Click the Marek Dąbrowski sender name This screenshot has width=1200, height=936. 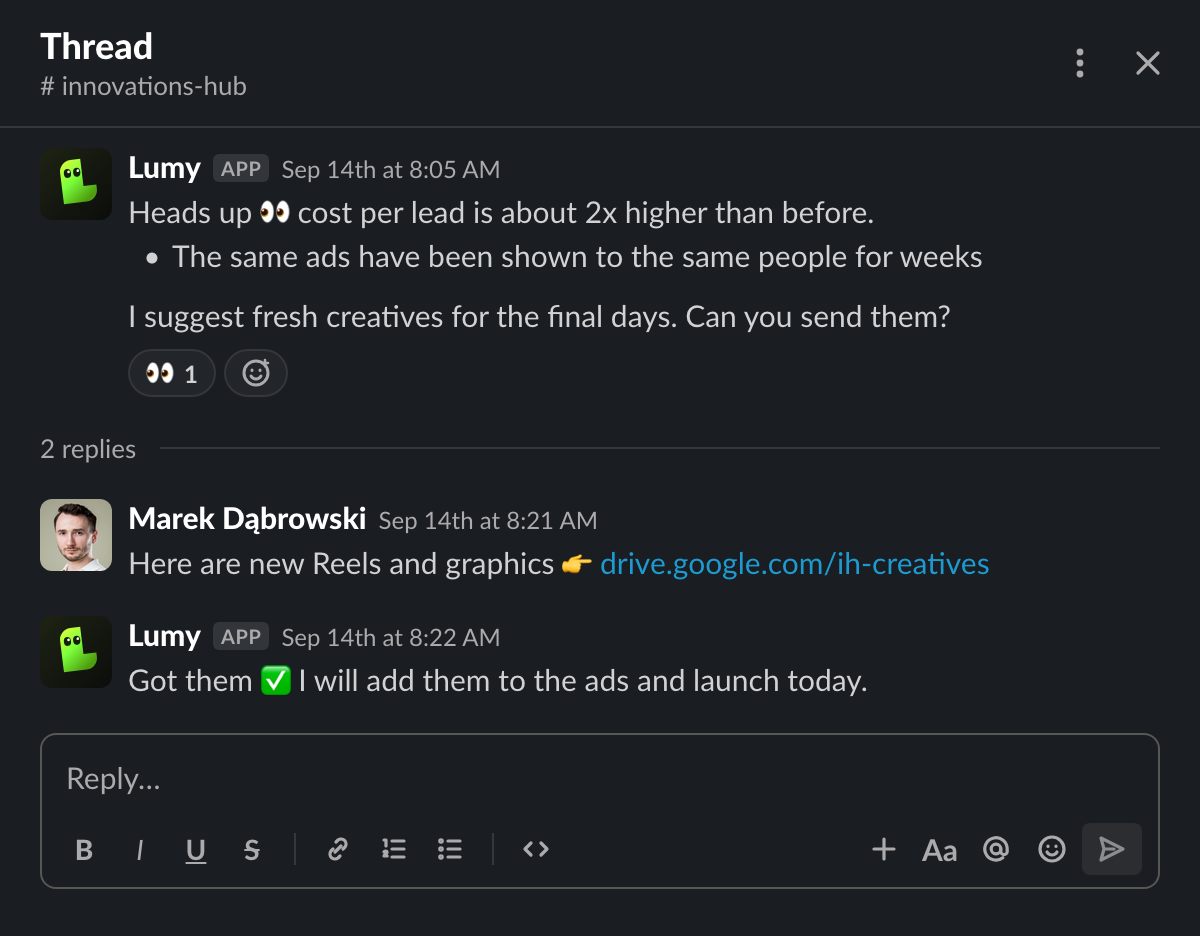(248, 519)
